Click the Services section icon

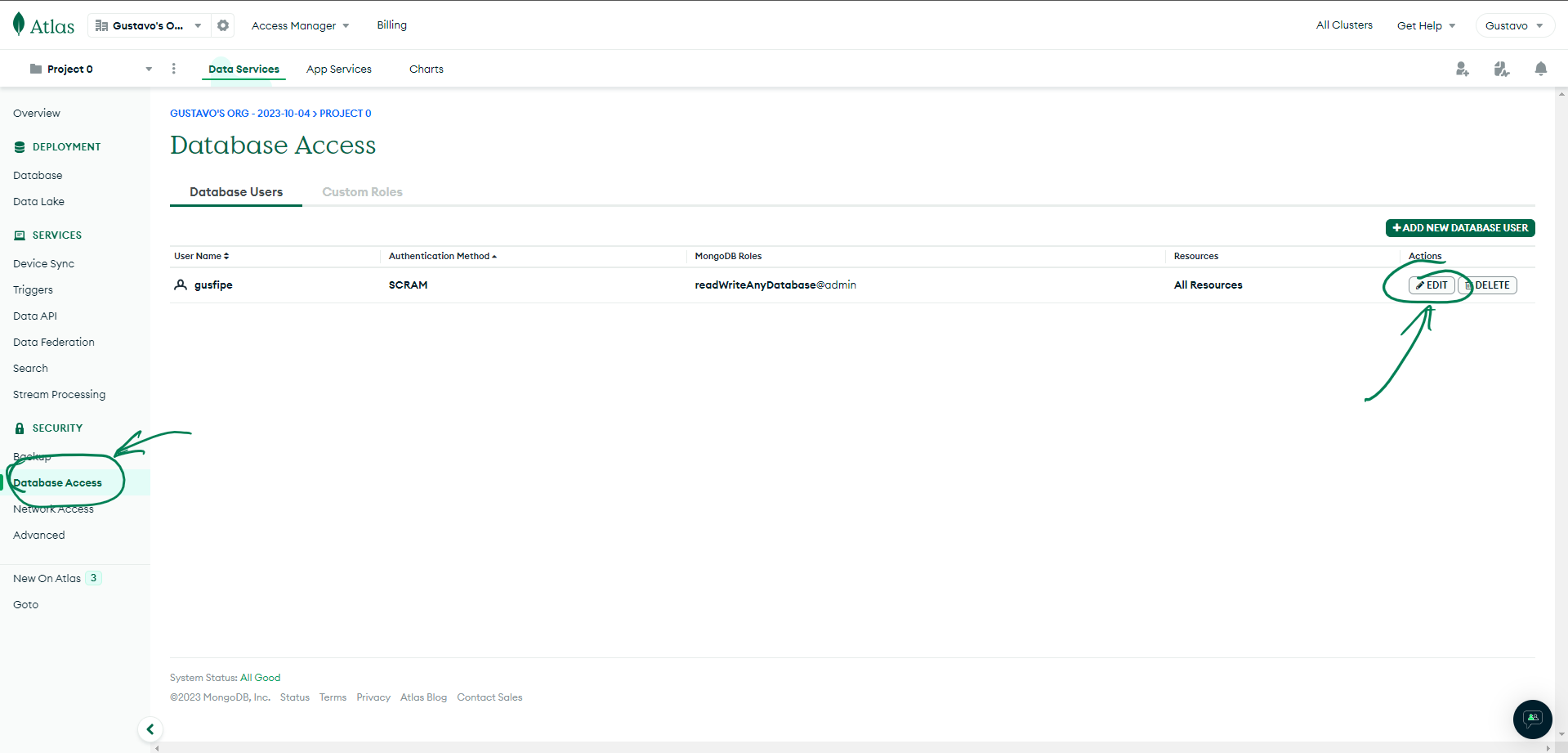20,235
